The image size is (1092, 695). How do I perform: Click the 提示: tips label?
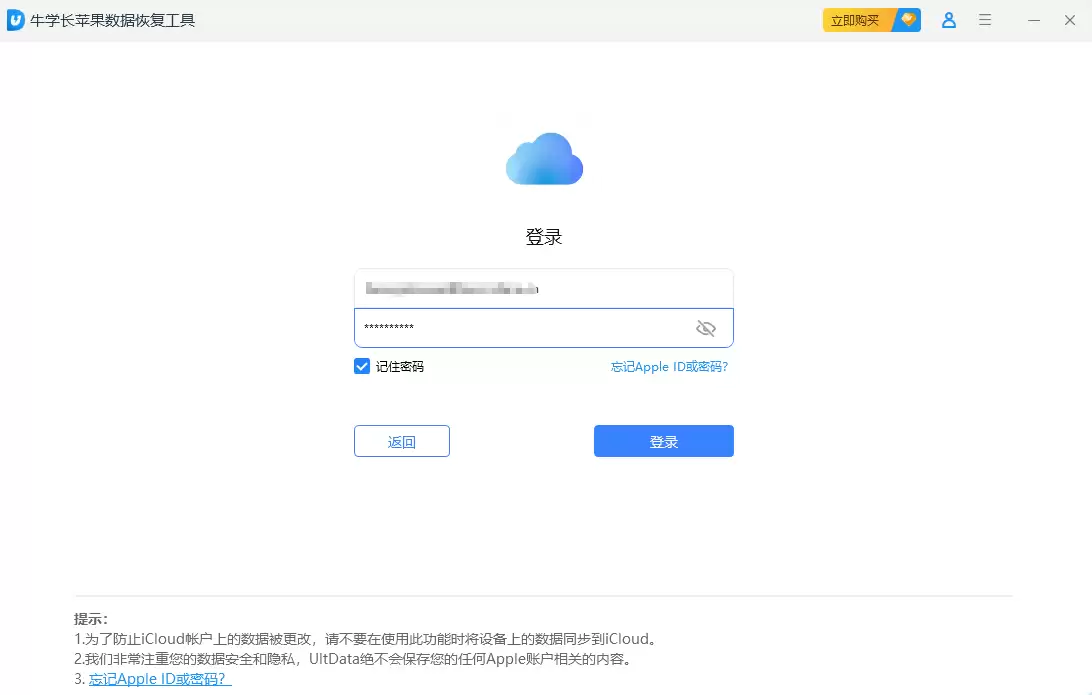pos(91,619)
